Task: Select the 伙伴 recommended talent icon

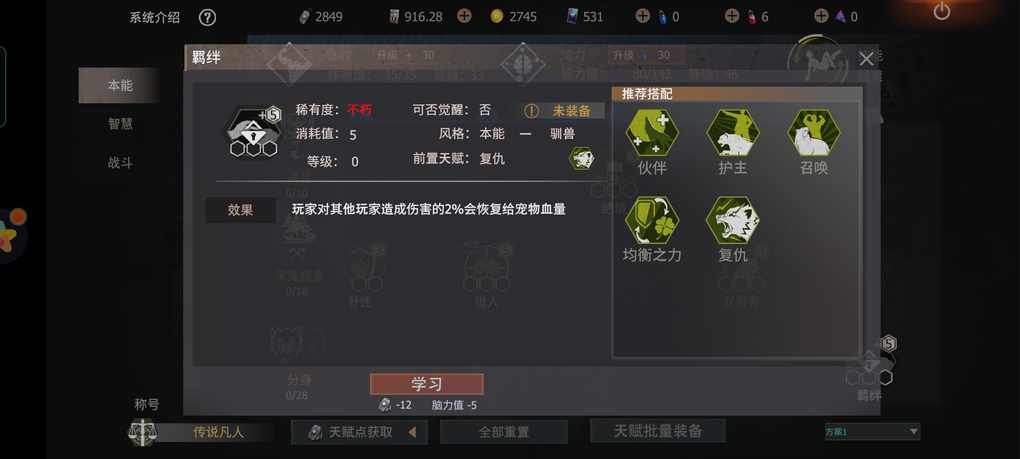Action: tap(652, 133)
